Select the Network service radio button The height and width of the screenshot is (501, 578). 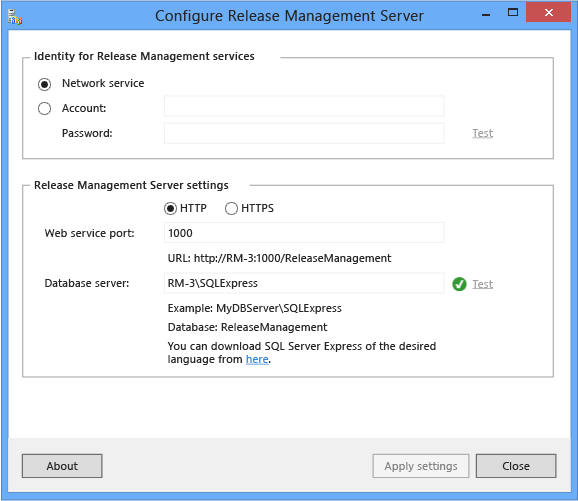pyautogui.click(x=44, y=84)
